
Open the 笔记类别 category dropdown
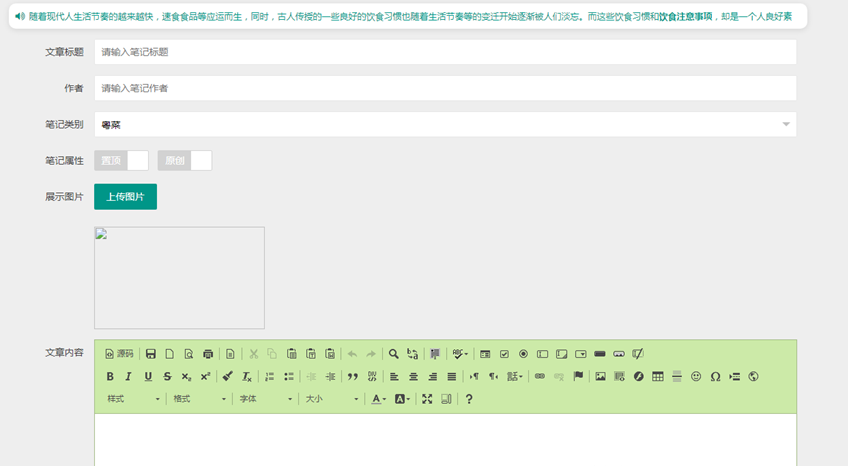[x=445, y=124]
